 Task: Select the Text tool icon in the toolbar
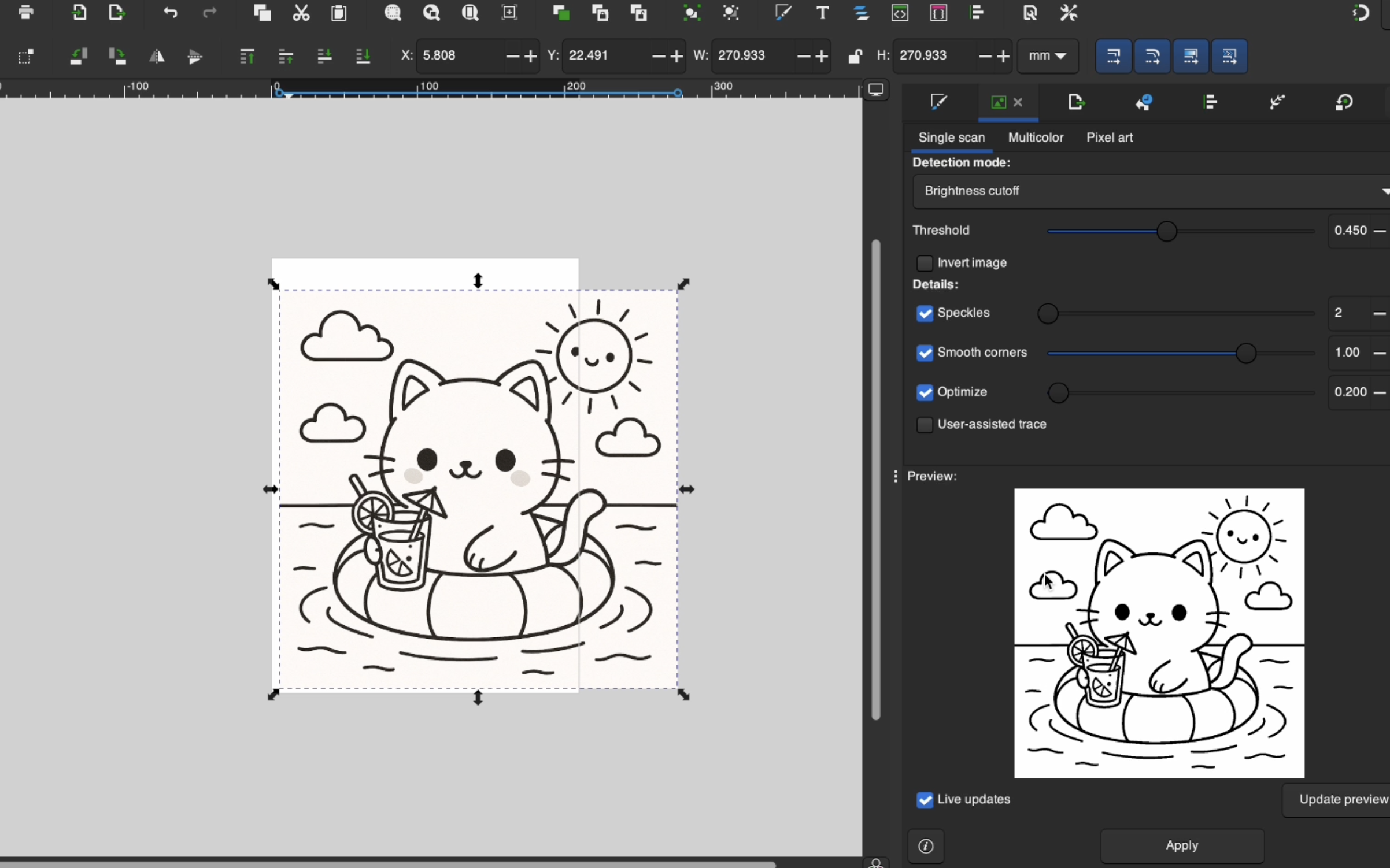pyautogui.click(x=822, y=13)
